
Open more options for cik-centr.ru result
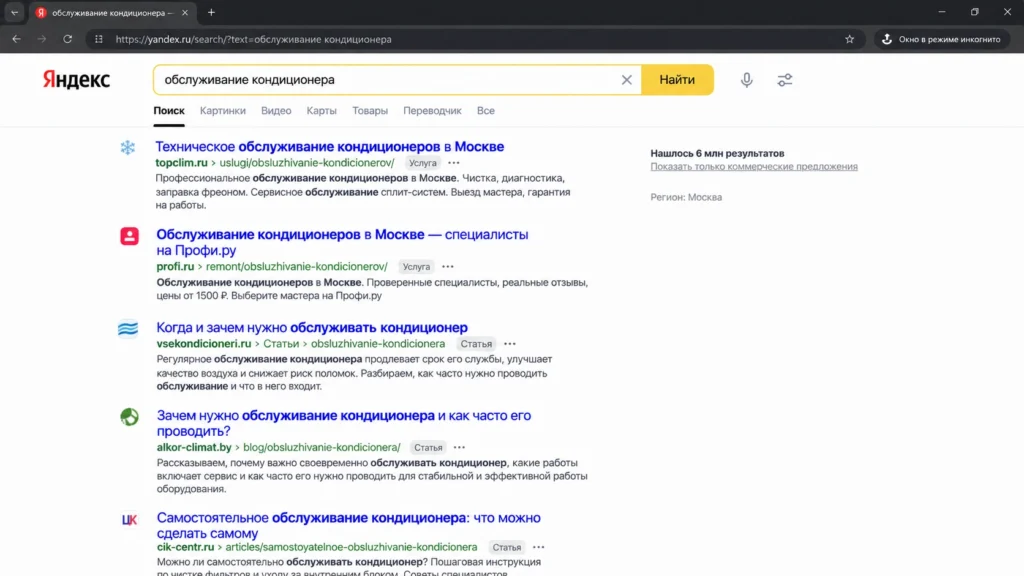coord(538,547)
